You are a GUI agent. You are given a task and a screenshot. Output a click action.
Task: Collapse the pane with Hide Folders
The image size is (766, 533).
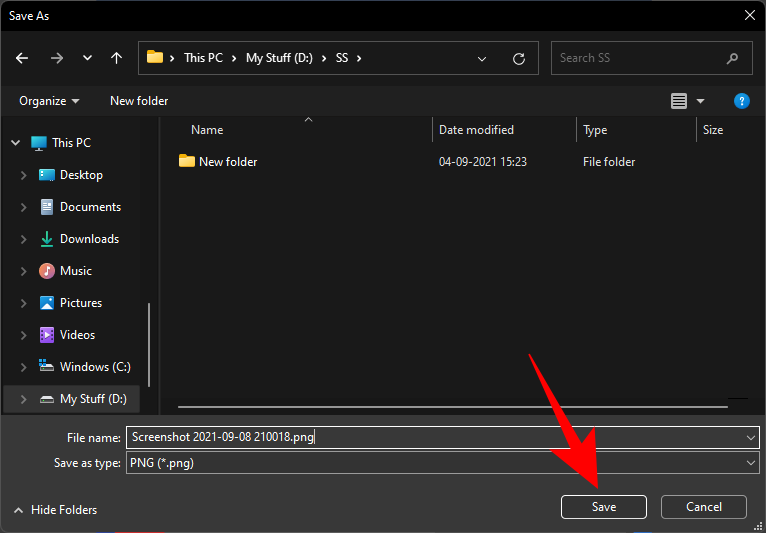pyautogui.click(x=55, y=510)
